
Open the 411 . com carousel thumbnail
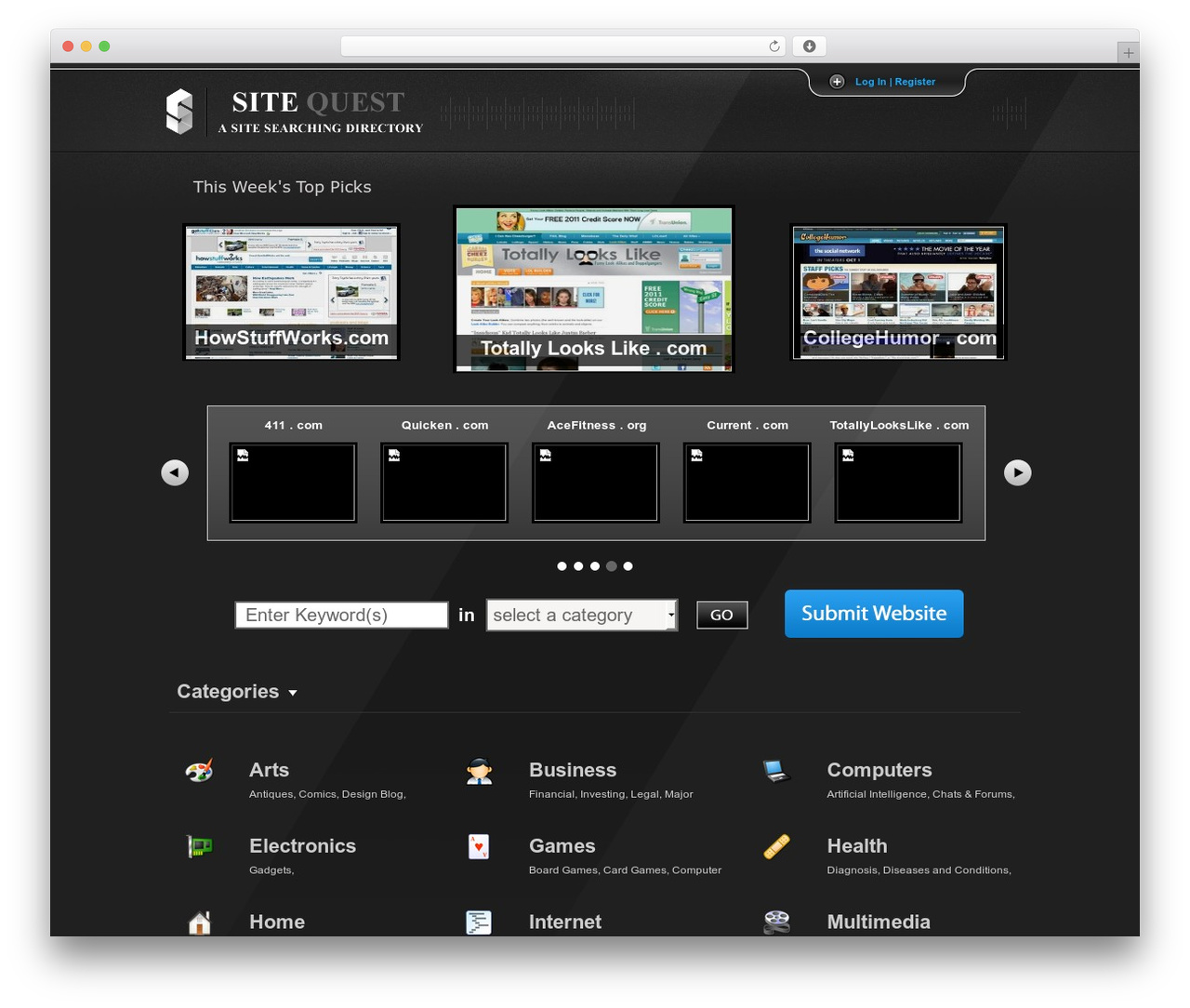pos(293,483)
